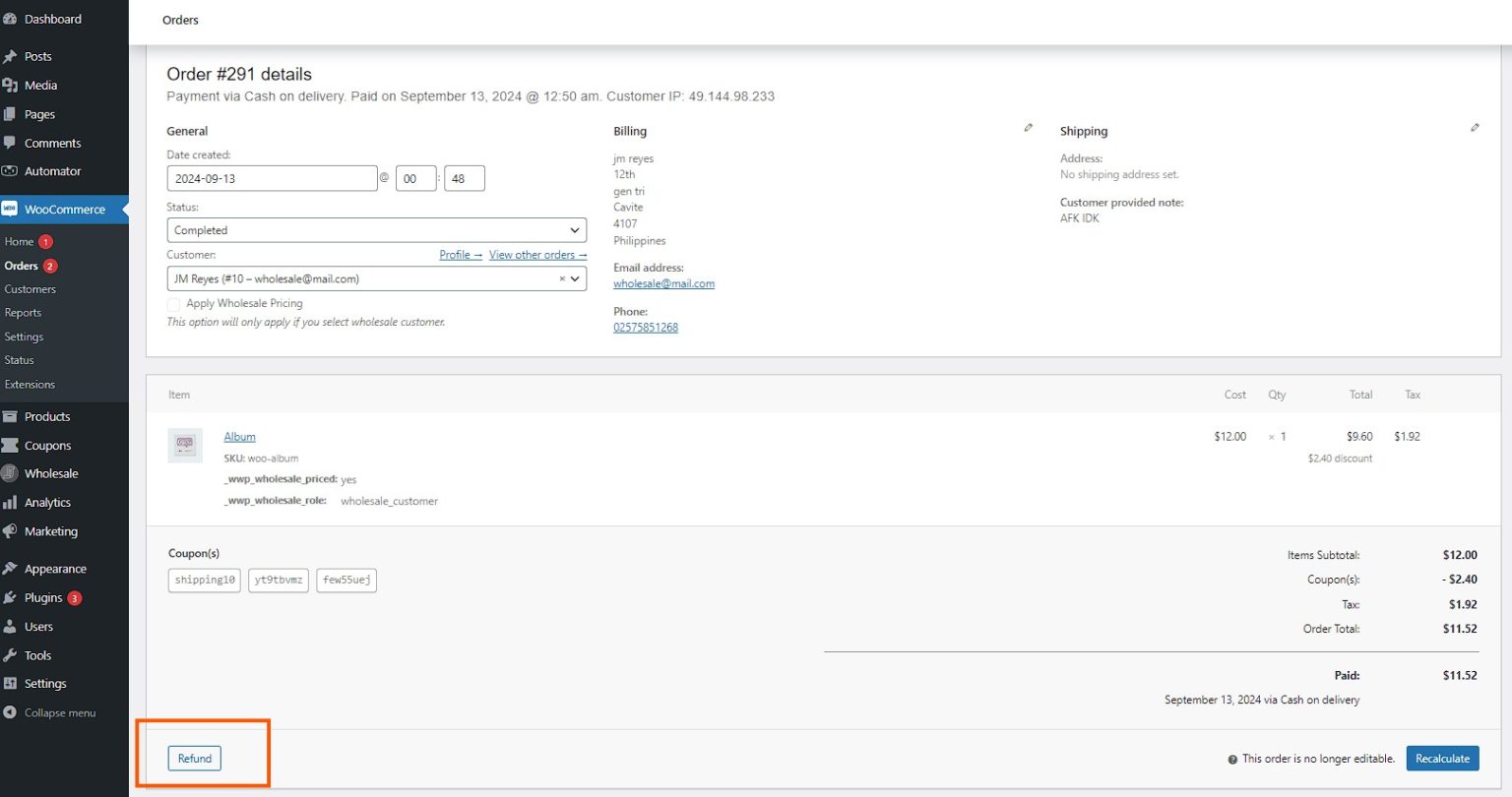The image size is (1512, 797).
Task: Open the customer Profile link
Action: pos(460,254)
